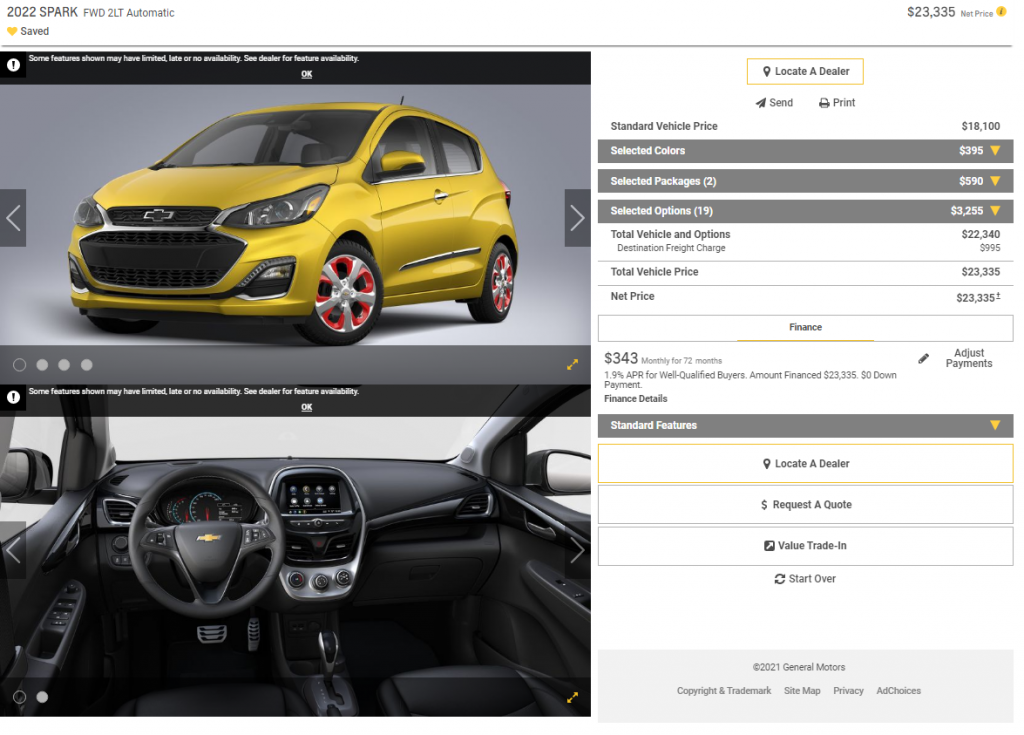The height and width of the screenshot is (735, 1024).
Task: Expand the Standard Features section
Action: 805,425
